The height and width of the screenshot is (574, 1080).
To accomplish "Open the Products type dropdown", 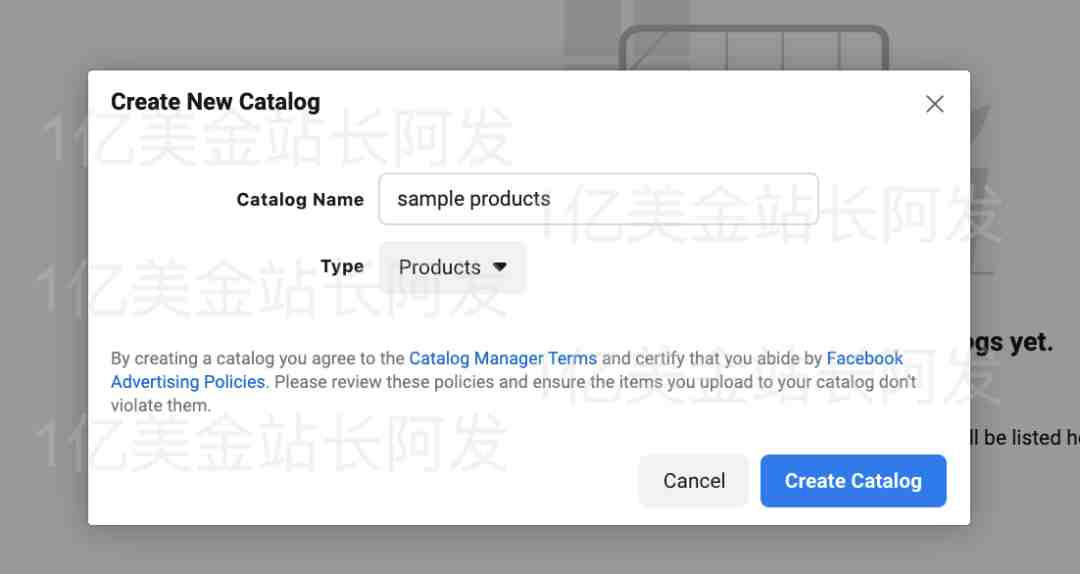I will point(453,267).
